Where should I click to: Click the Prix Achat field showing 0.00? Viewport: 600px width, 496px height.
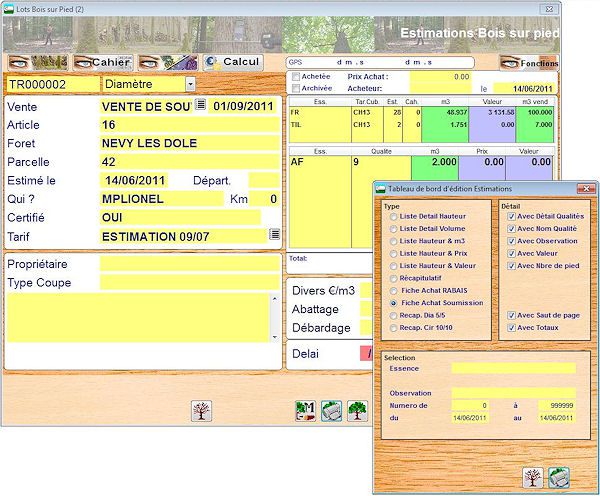click(x=440, y=77)
